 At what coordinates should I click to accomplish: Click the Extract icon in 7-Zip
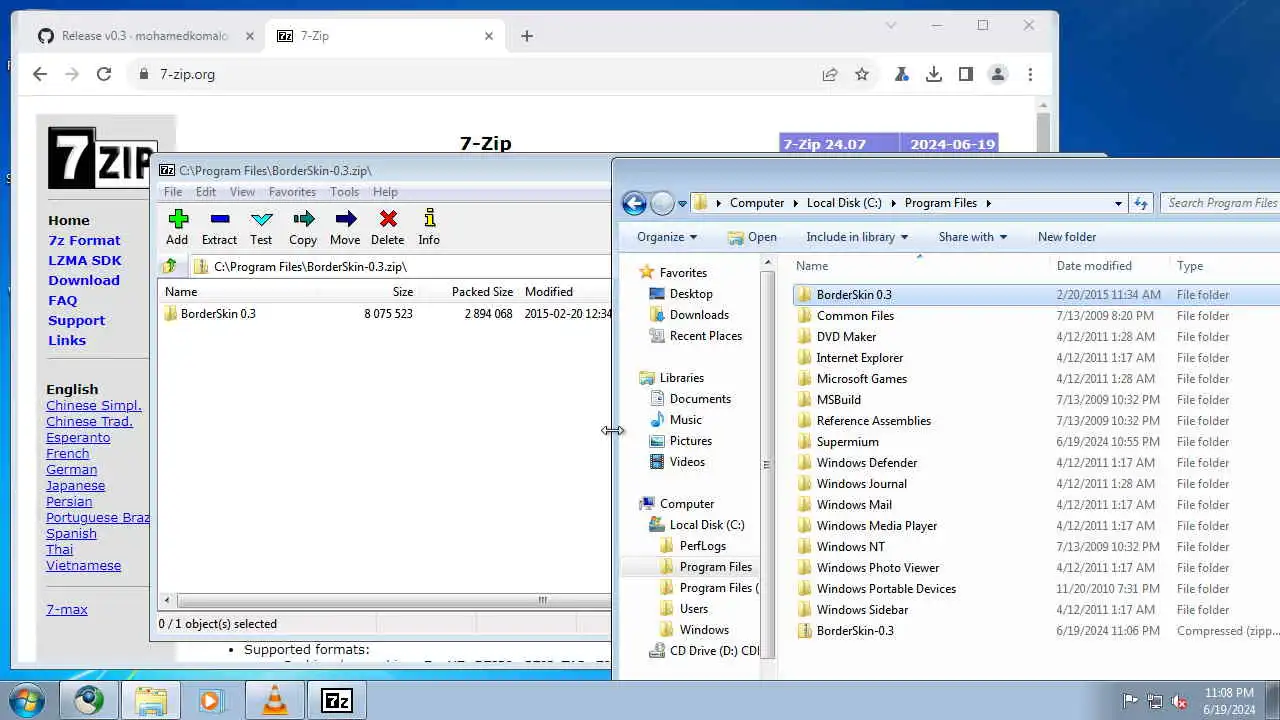click(220, 219)
